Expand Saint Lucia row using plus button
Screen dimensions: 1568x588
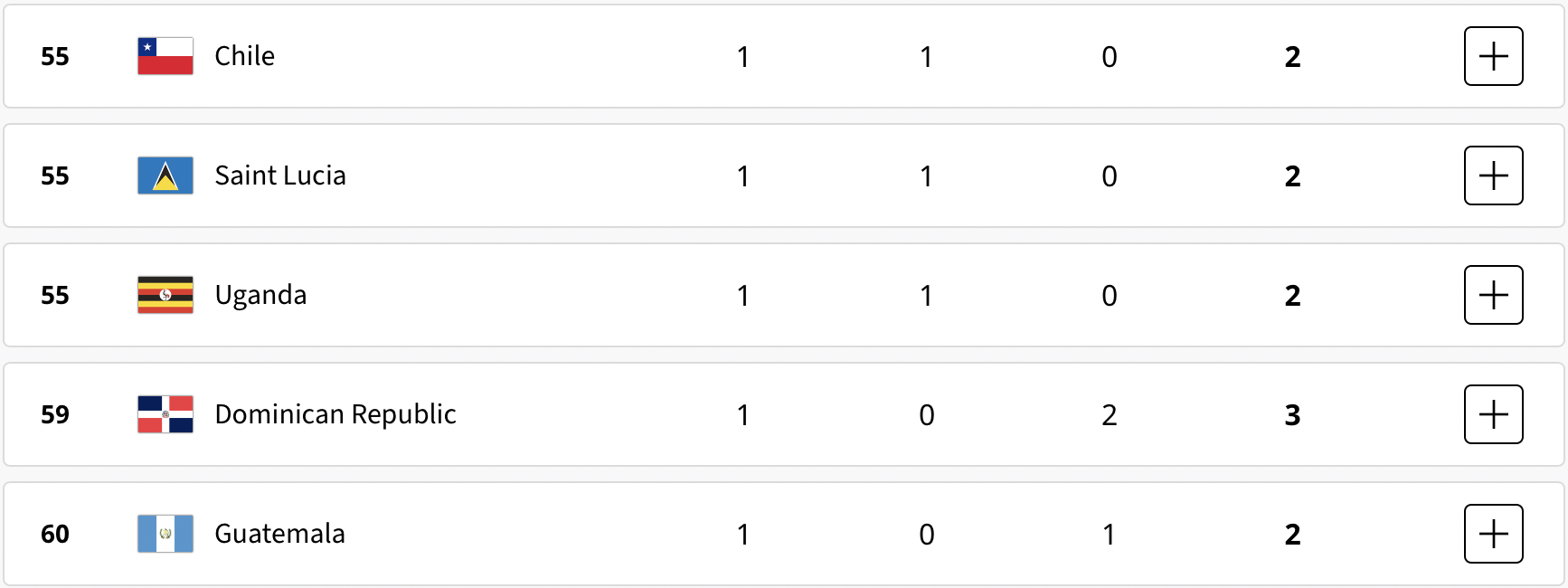(1493, 175)
